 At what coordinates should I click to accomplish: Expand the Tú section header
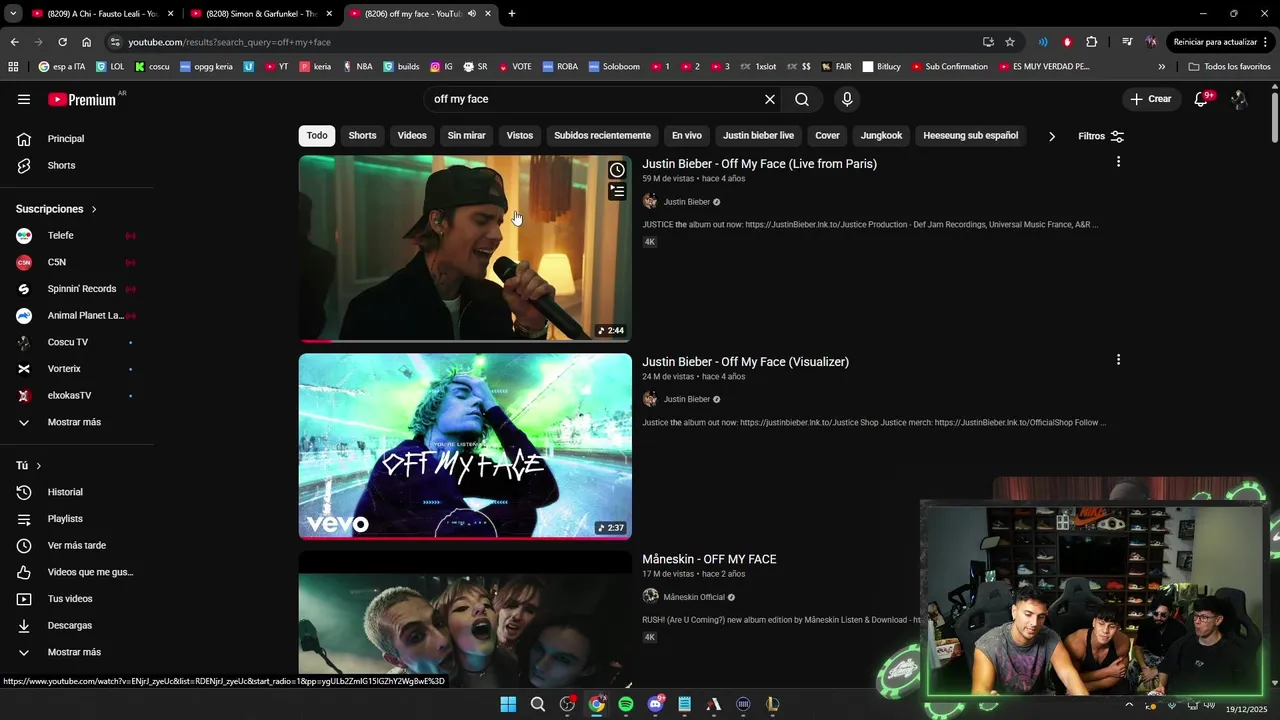pyautogui.click(x=29, y=466)
